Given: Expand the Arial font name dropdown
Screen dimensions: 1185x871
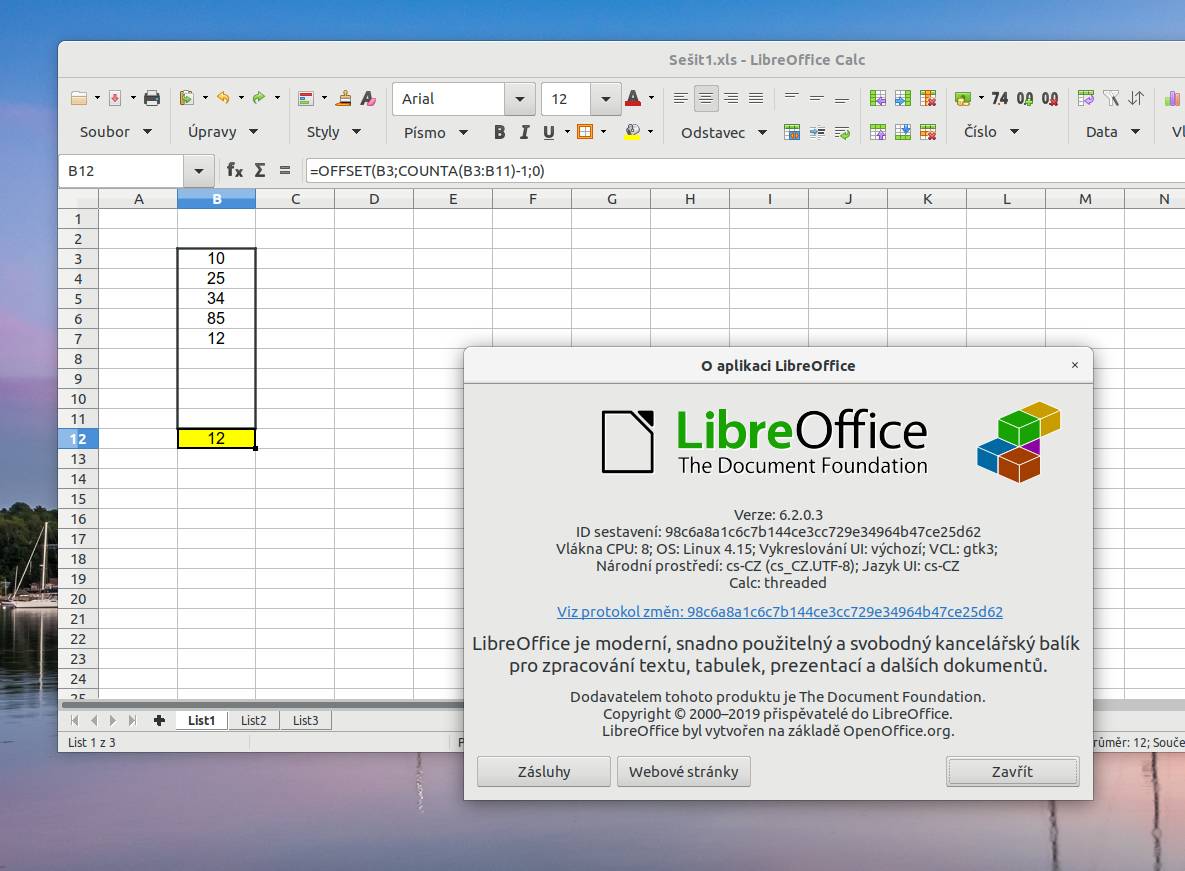Looking at the screenshot, I should (520, 99).
